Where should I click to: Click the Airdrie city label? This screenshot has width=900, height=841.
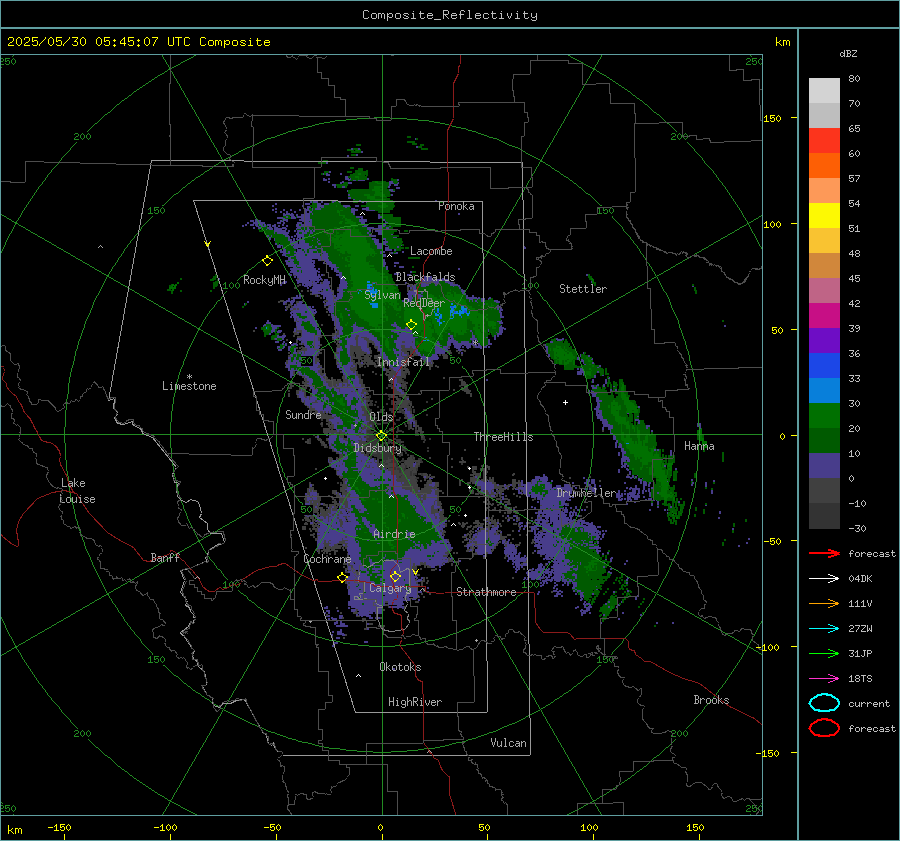click(x=394, y=534)
